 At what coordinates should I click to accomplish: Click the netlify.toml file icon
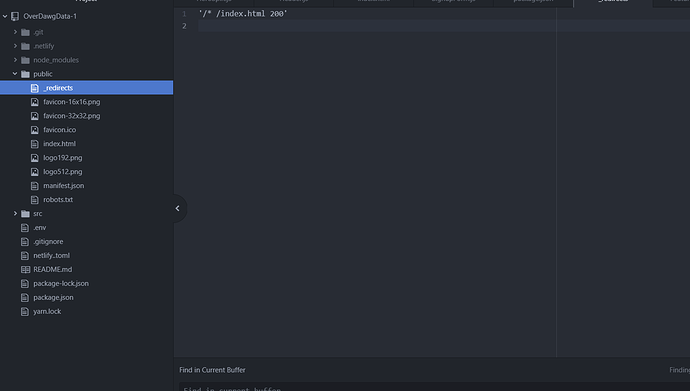point(25,256)
